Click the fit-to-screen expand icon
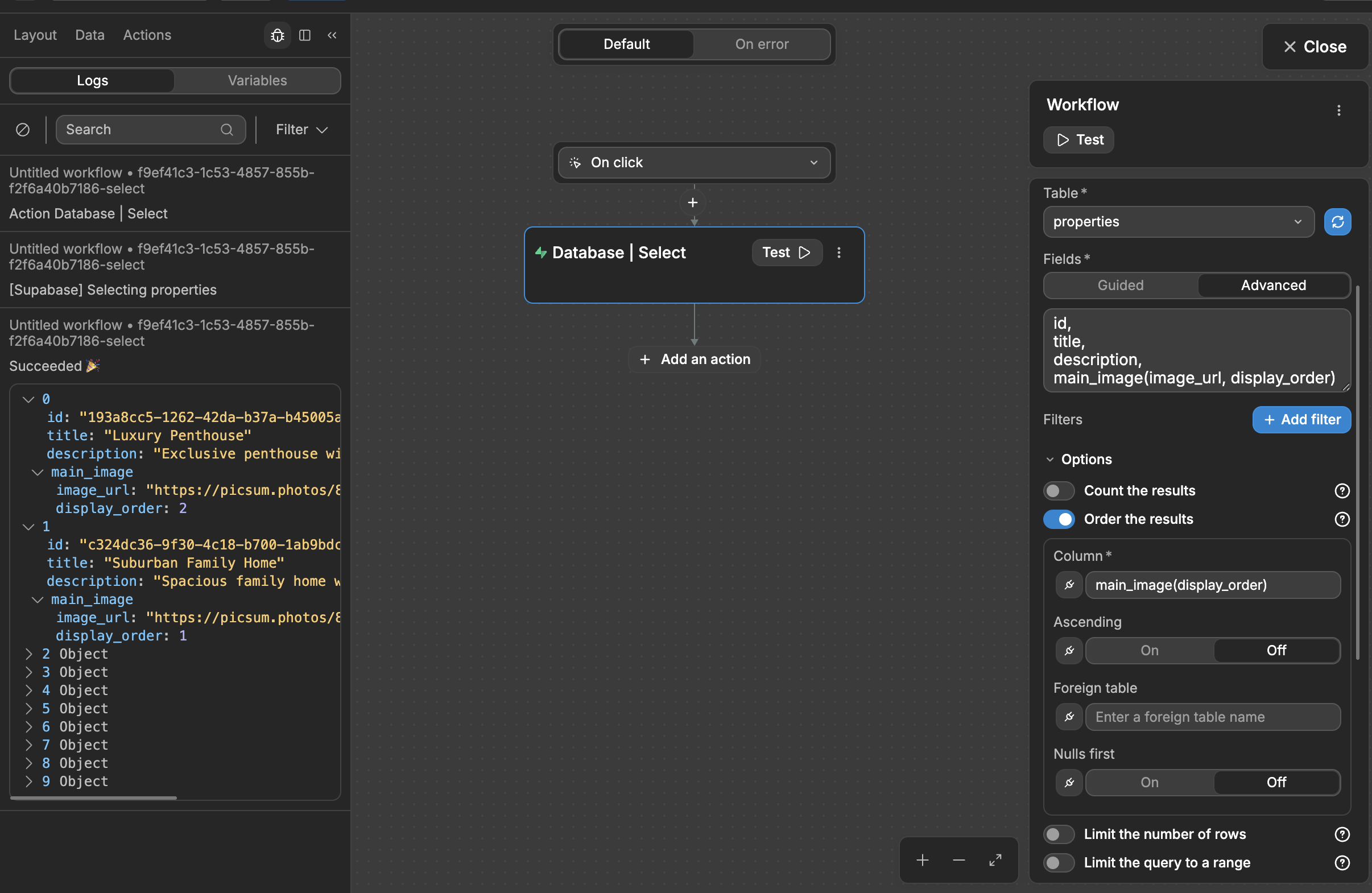 click(x=995, y=860)
